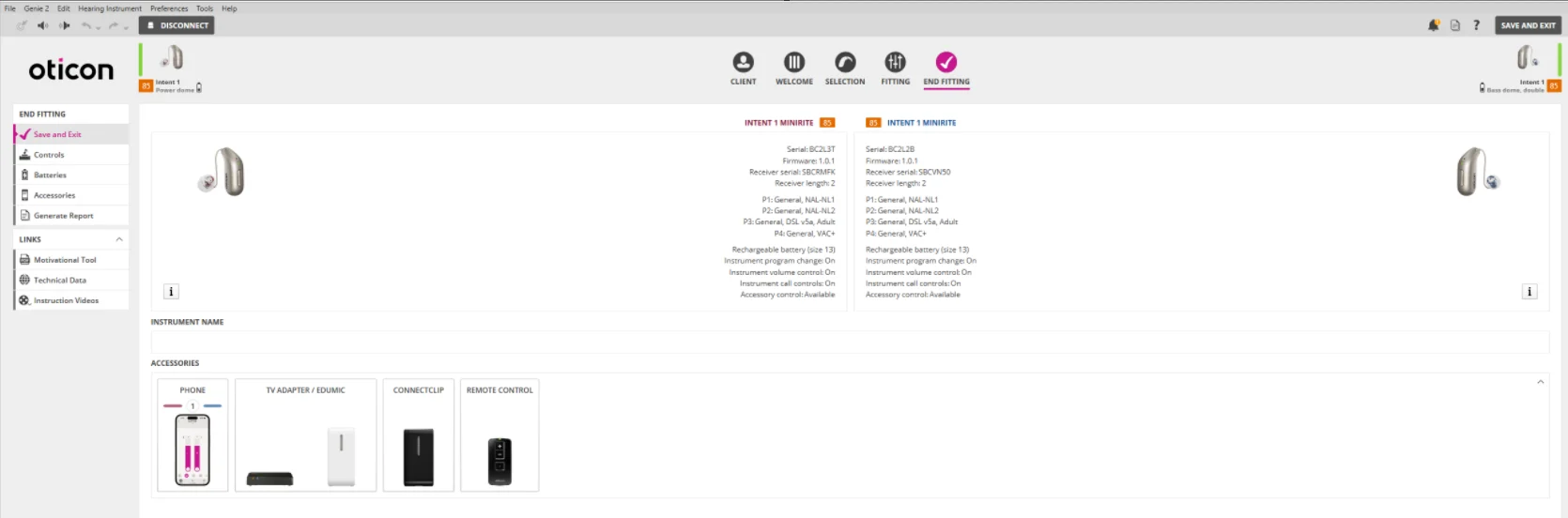
Task: Open the Tools menu
Action: coord(205,8)
